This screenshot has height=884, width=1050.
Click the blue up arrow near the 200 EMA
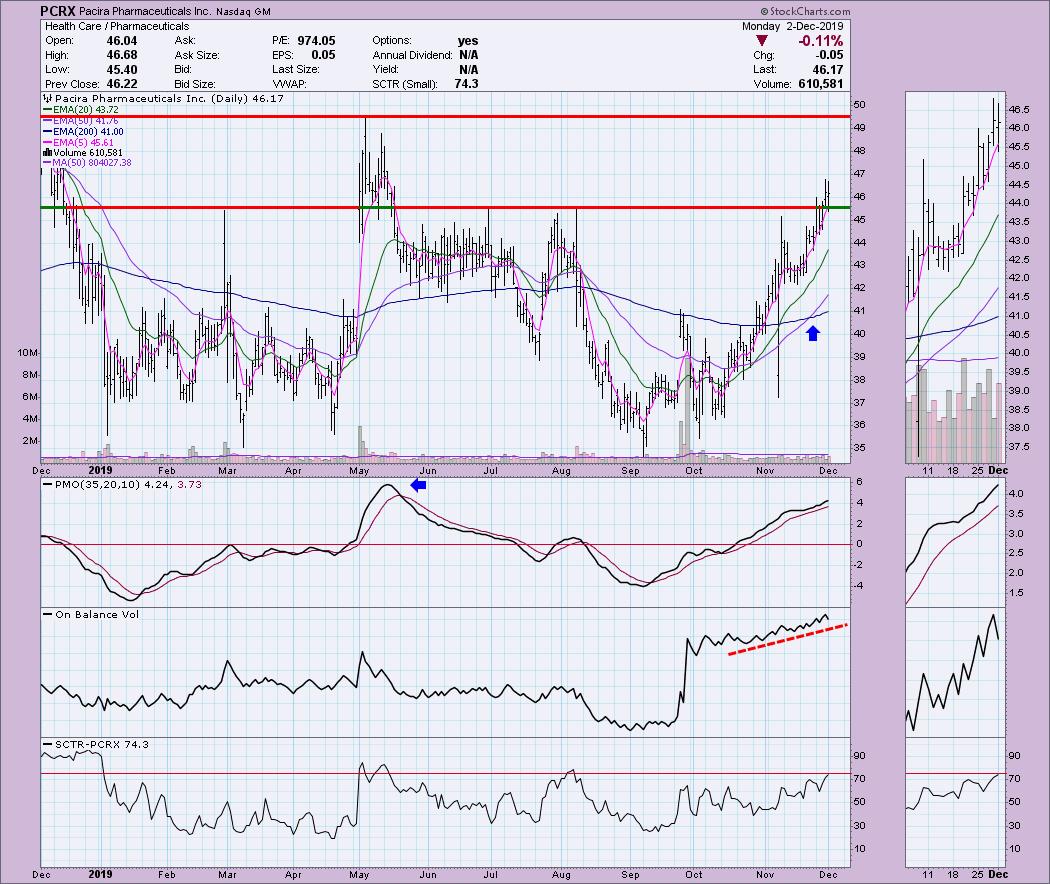pyautogui.click(x=813, y=333)
